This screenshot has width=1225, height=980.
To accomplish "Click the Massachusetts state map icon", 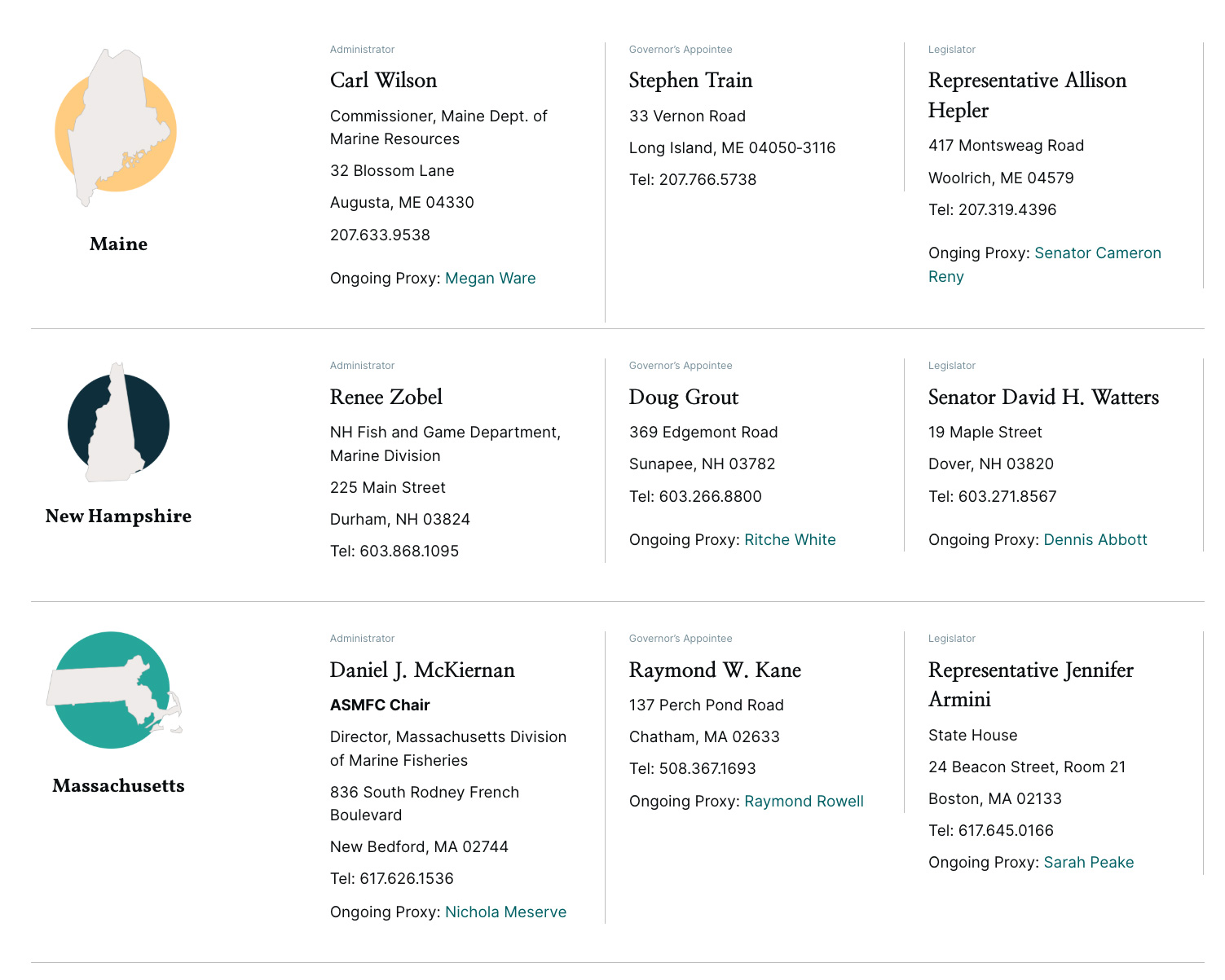I will point(112,689).
